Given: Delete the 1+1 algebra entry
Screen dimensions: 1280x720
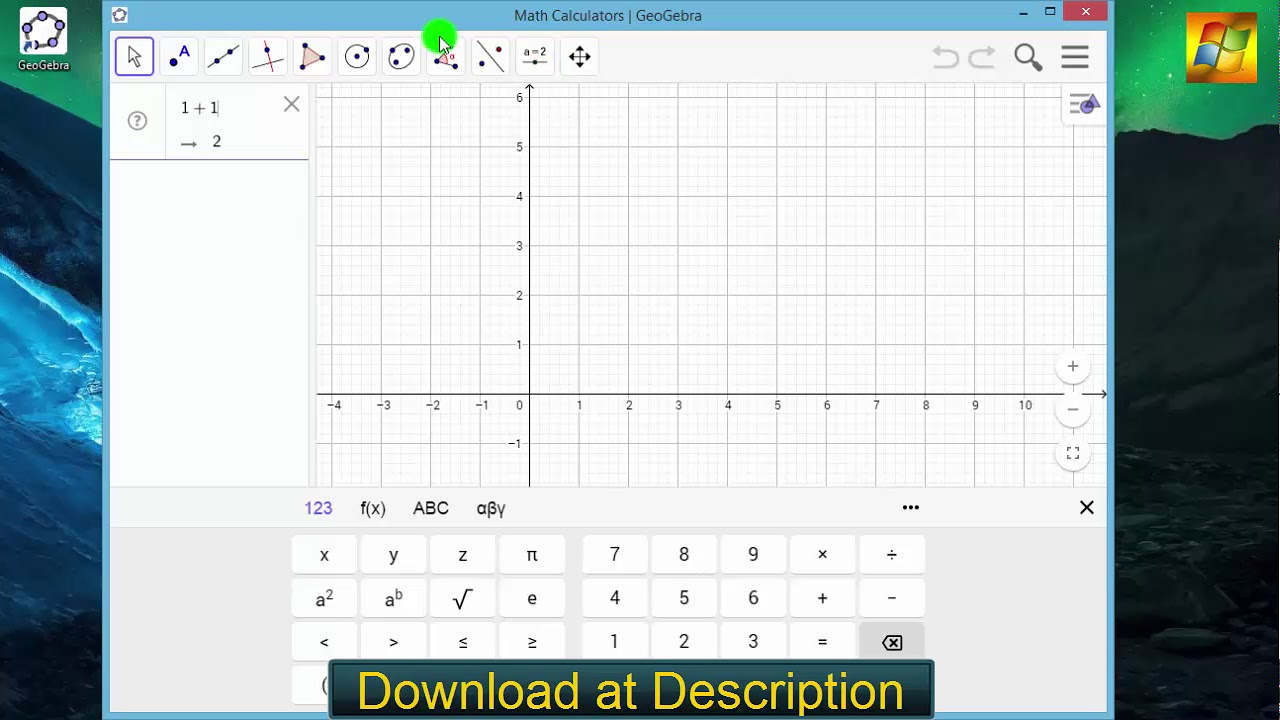Looking at the screenshot, I should 291,104.
